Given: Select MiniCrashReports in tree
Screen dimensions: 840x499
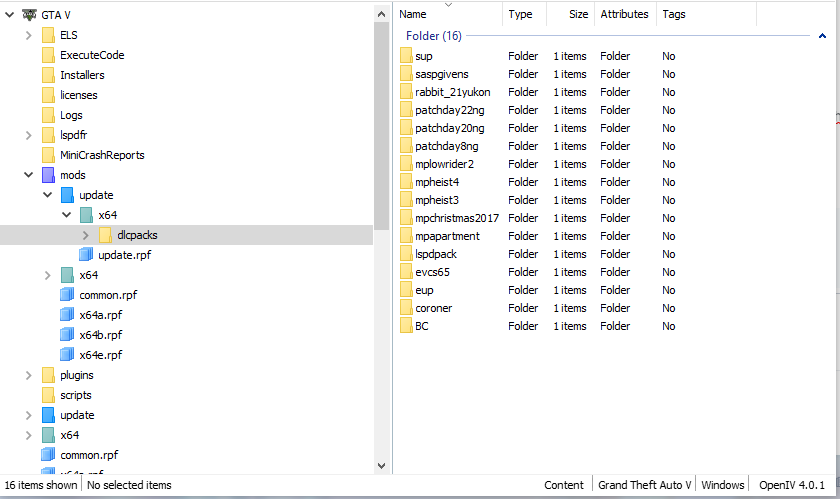Looking at the screenshot, I should [x=102, y=155].
